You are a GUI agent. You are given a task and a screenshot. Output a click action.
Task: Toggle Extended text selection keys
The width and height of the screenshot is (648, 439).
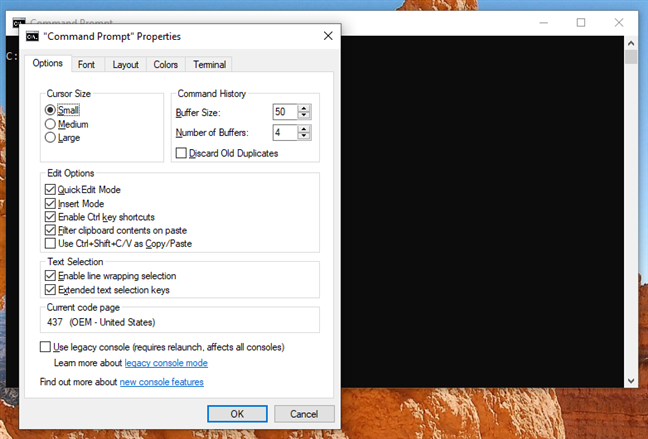pos(50,290)
